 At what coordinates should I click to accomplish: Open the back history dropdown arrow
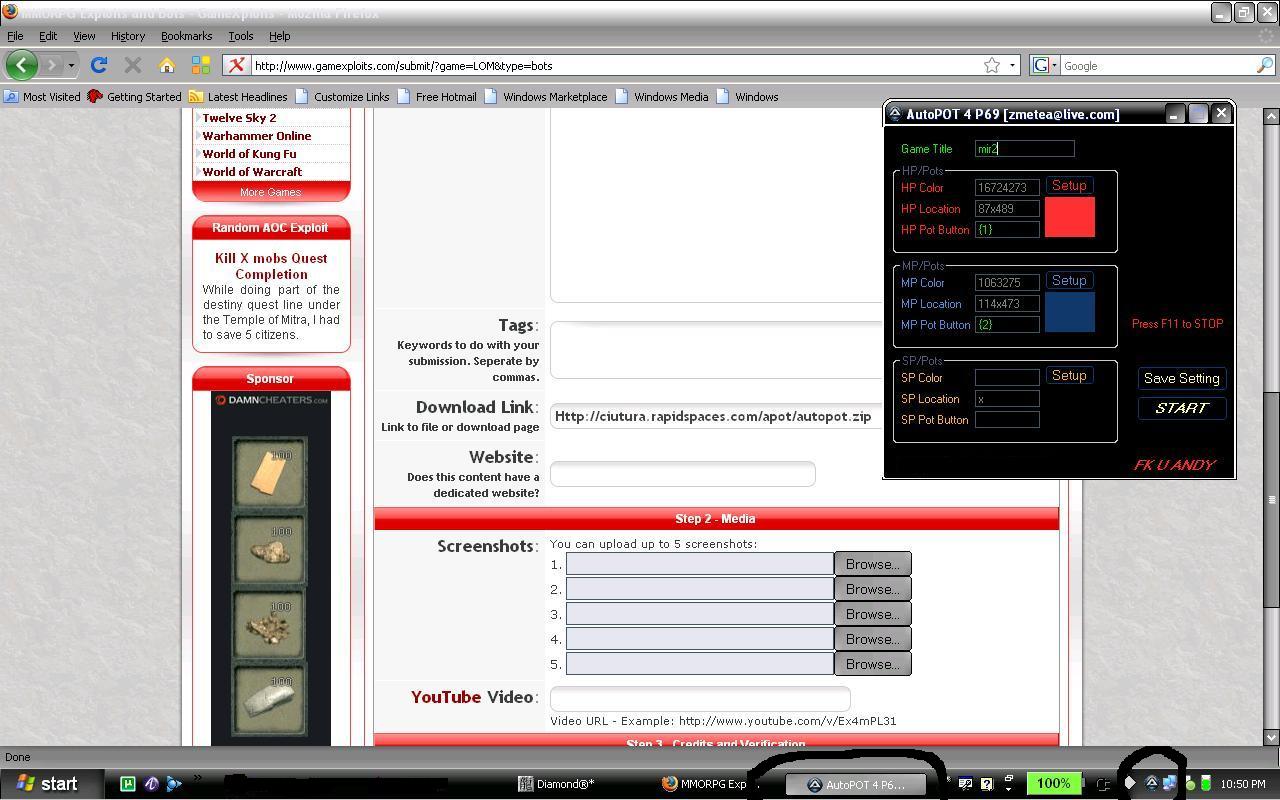click(x=71, y=65)
